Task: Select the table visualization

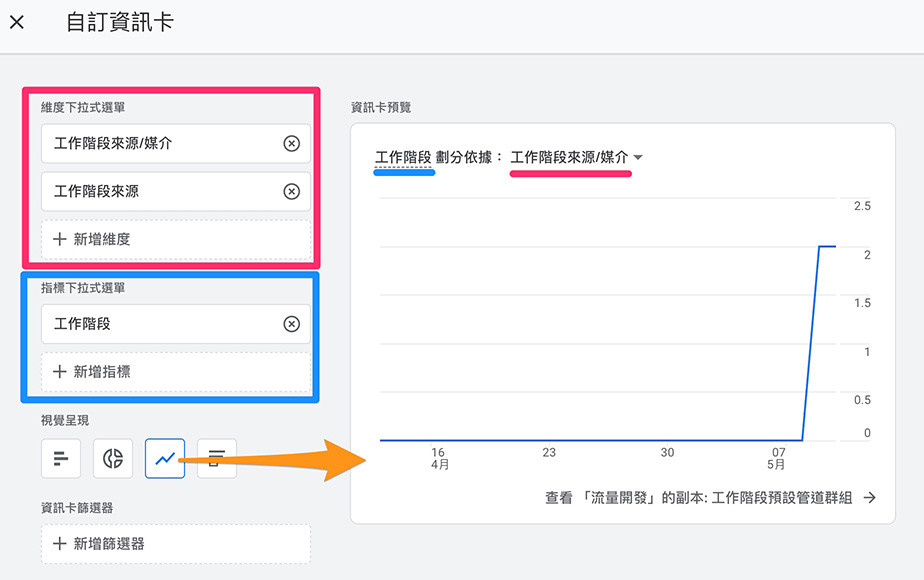Action: coord(217,459)
